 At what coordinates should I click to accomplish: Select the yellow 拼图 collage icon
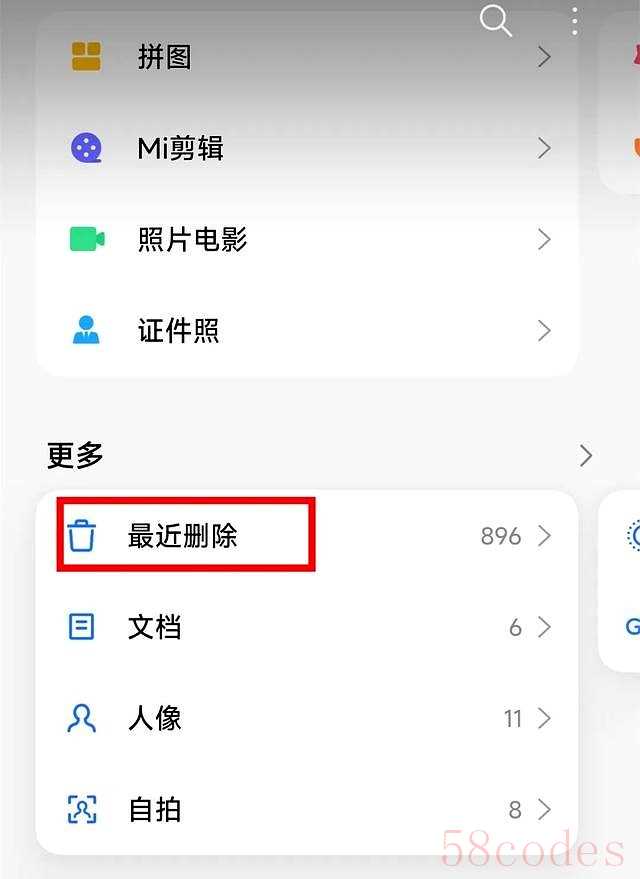pyautogui.click(x=86, y=57)
